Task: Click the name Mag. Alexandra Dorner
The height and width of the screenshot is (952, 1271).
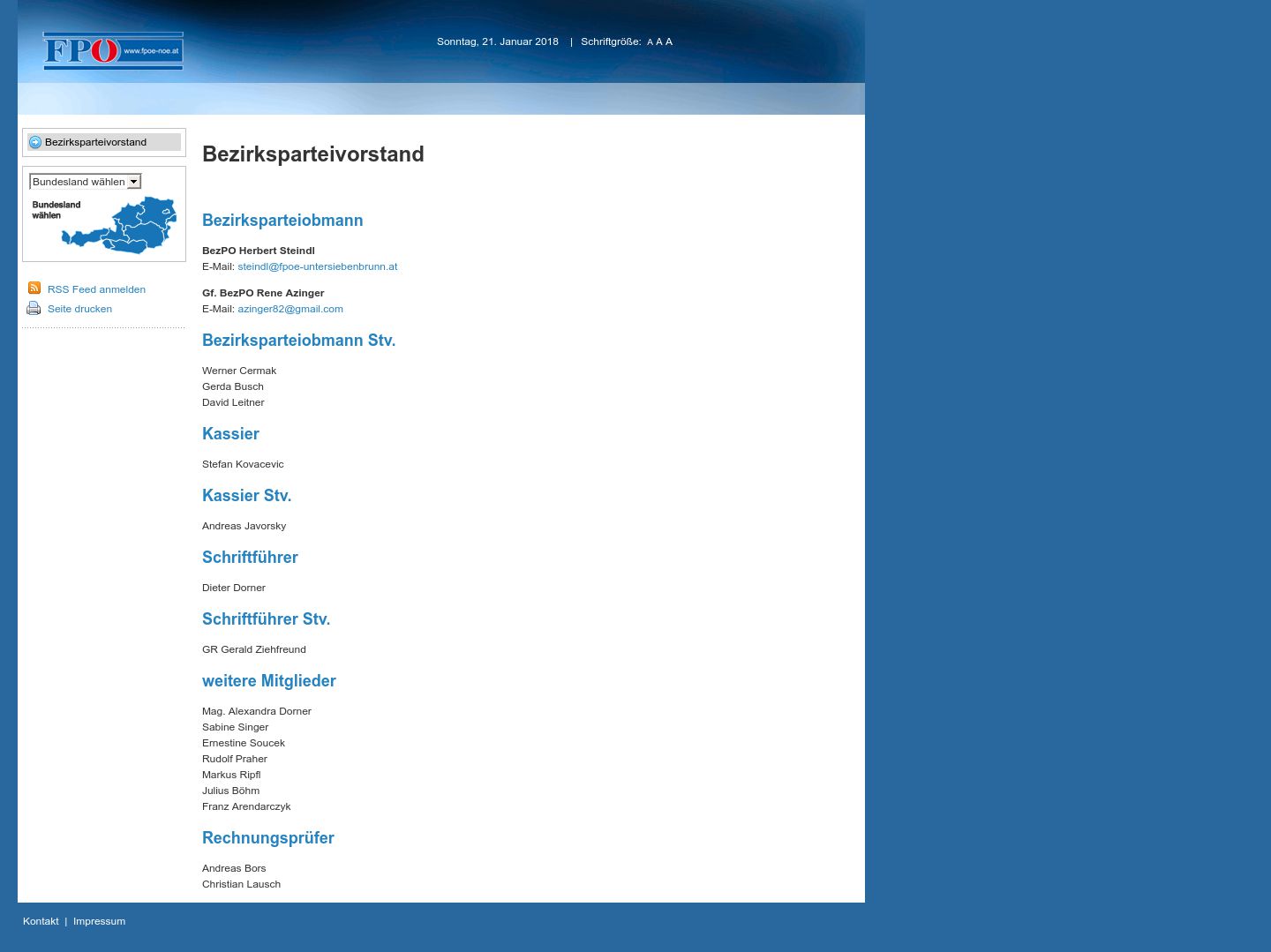Action: point(257,711)
